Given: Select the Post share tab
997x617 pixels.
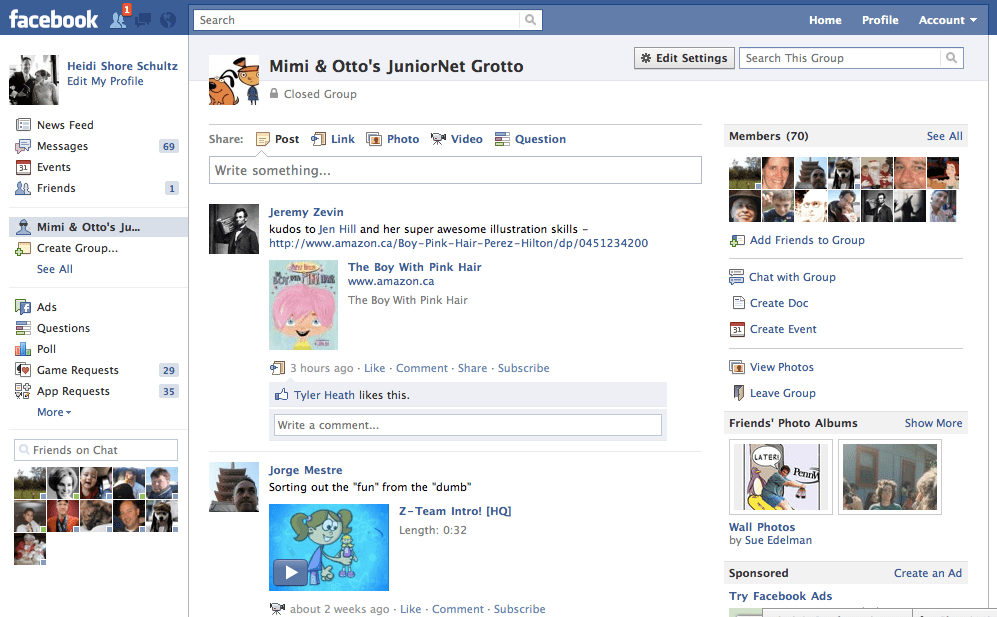Looking at the screenshot, I should point(277,139).
